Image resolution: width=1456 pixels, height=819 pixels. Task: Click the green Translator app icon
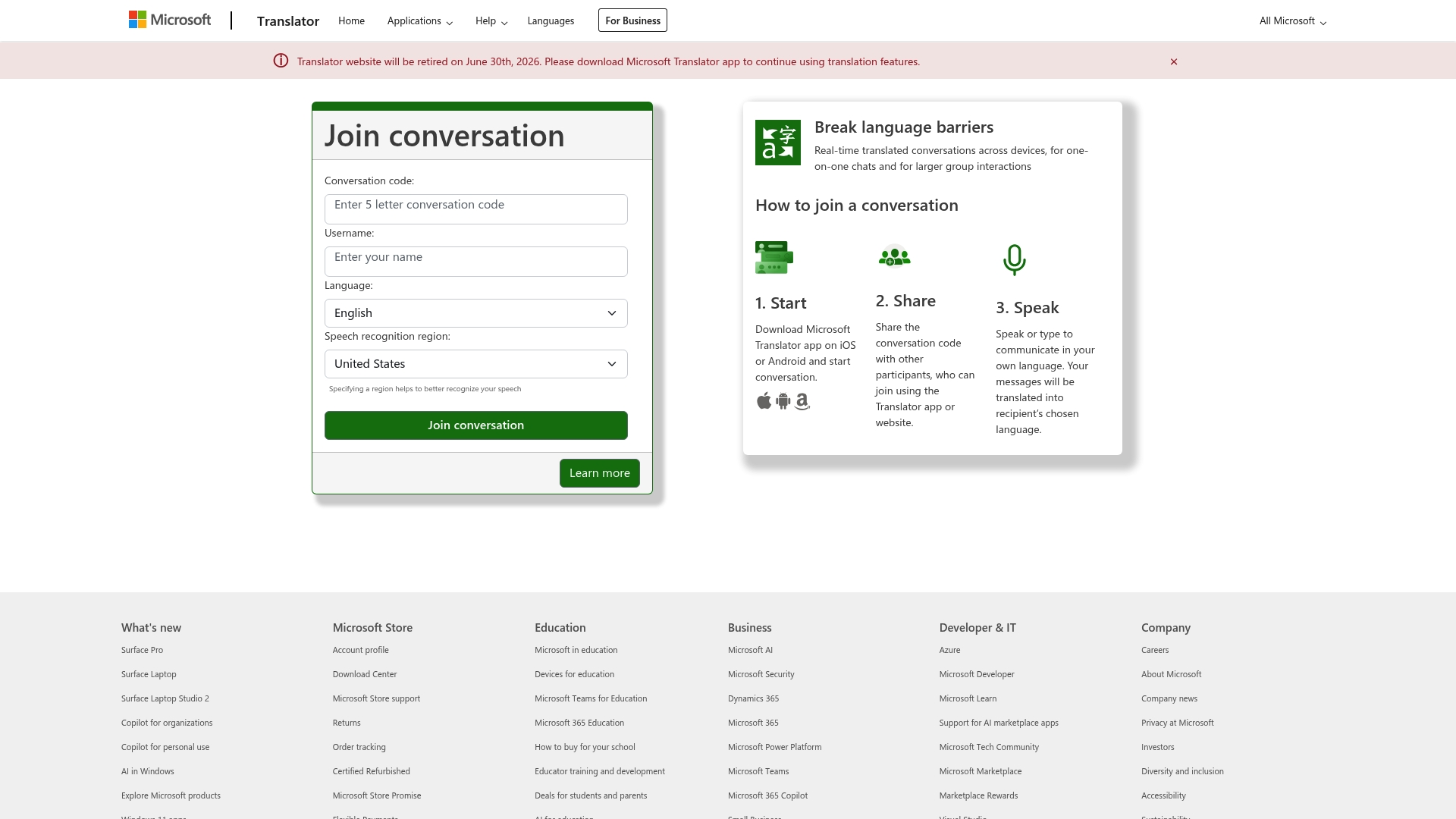coord(777,142)
